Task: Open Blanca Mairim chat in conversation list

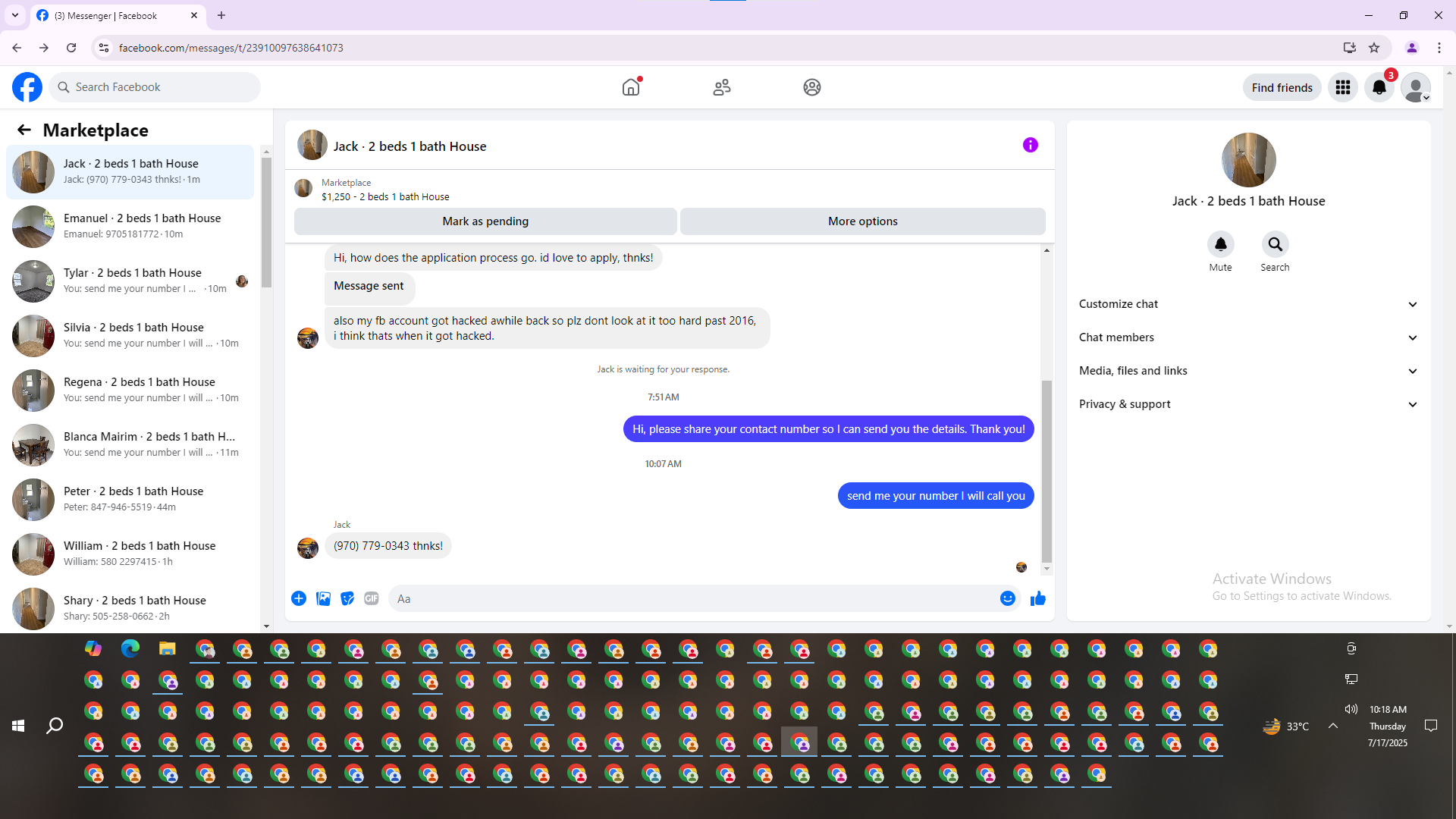Action: point(130,445)
